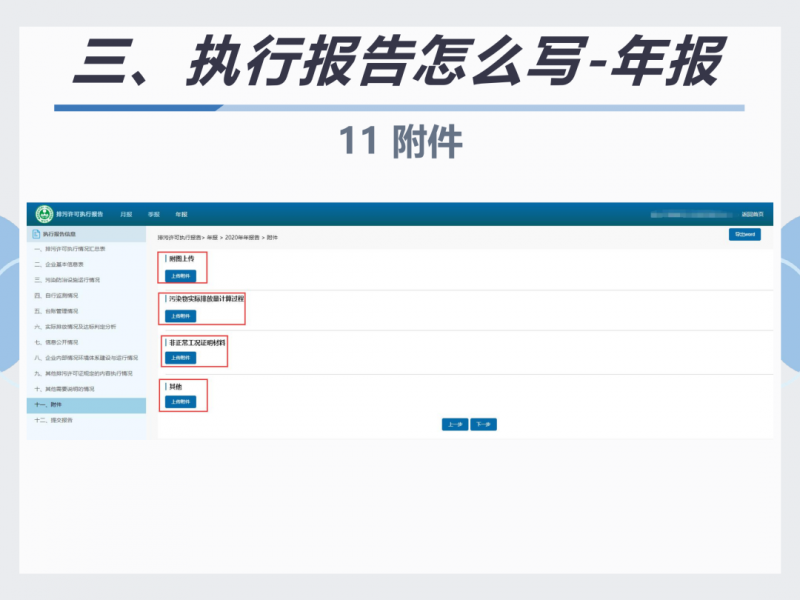The image size is (800, 600).
Task: Click the 导出word button
Action: click(745, 234)
